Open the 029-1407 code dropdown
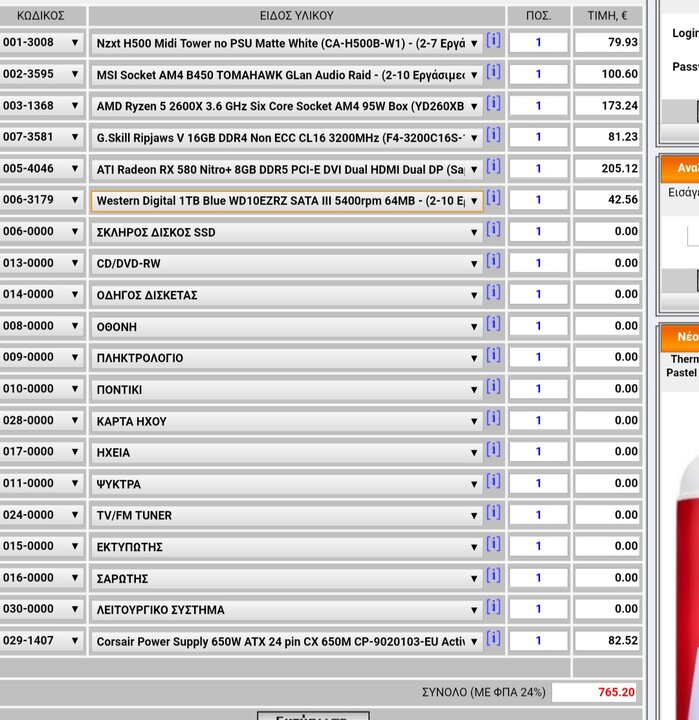The height and width of the screenshot is (720, 699). [41, 640]
